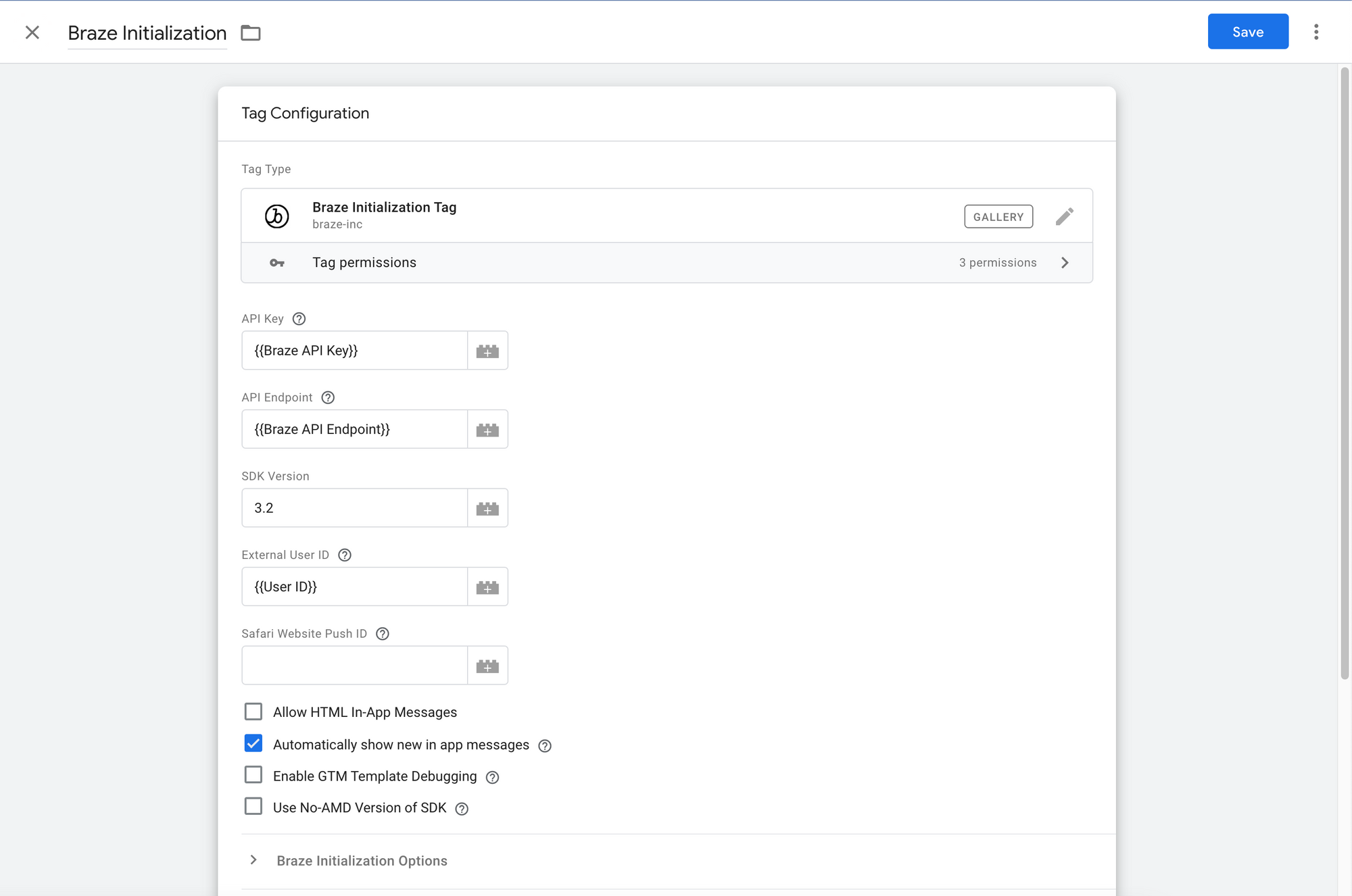Screen dimensions: 1352x896
Task: Expand Tag permissions chevron arrow
Action: point(1065,263)
